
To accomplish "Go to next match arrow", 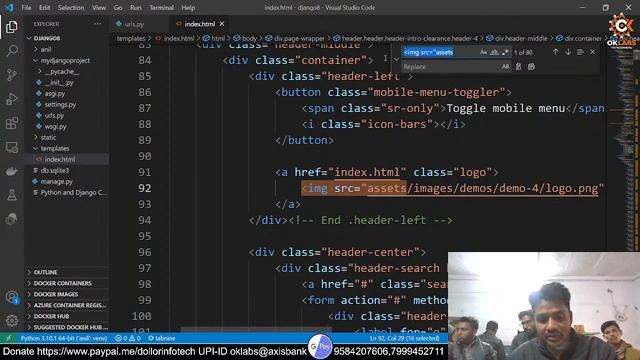I will click(568, 52).
